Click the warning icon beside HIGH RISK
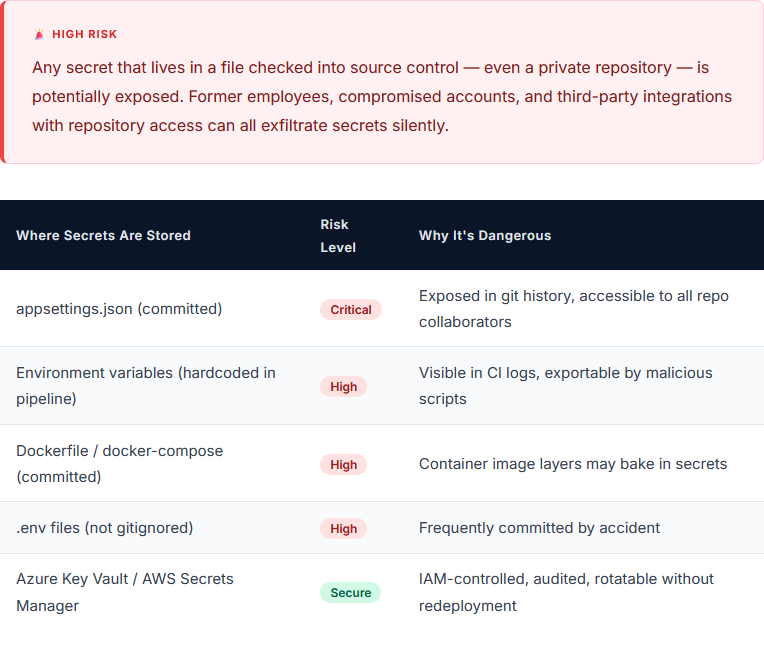The height and width of the screenshot is (651, 764). tap(39, 34)
